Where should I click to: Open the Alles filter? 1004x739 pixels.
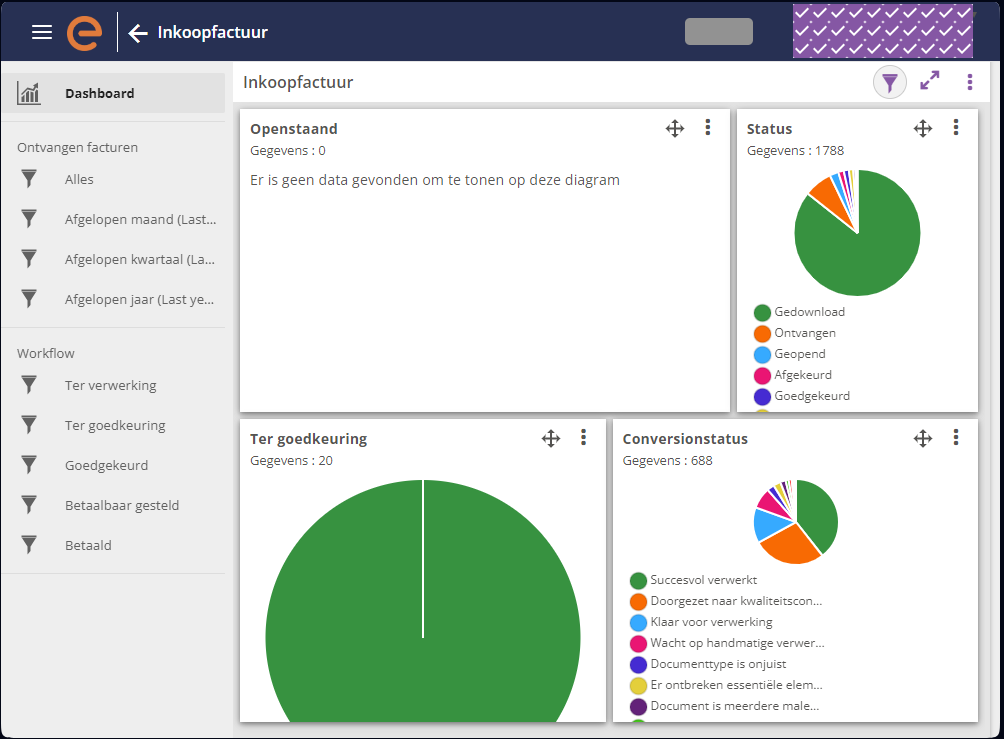[x=79, y=179]
